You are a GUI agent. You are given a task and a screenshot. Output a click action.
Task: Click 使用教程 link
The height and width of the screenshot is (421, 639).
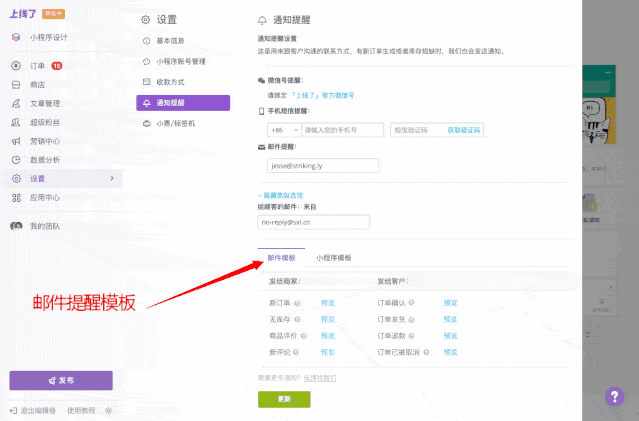click(x=81, y=411)
